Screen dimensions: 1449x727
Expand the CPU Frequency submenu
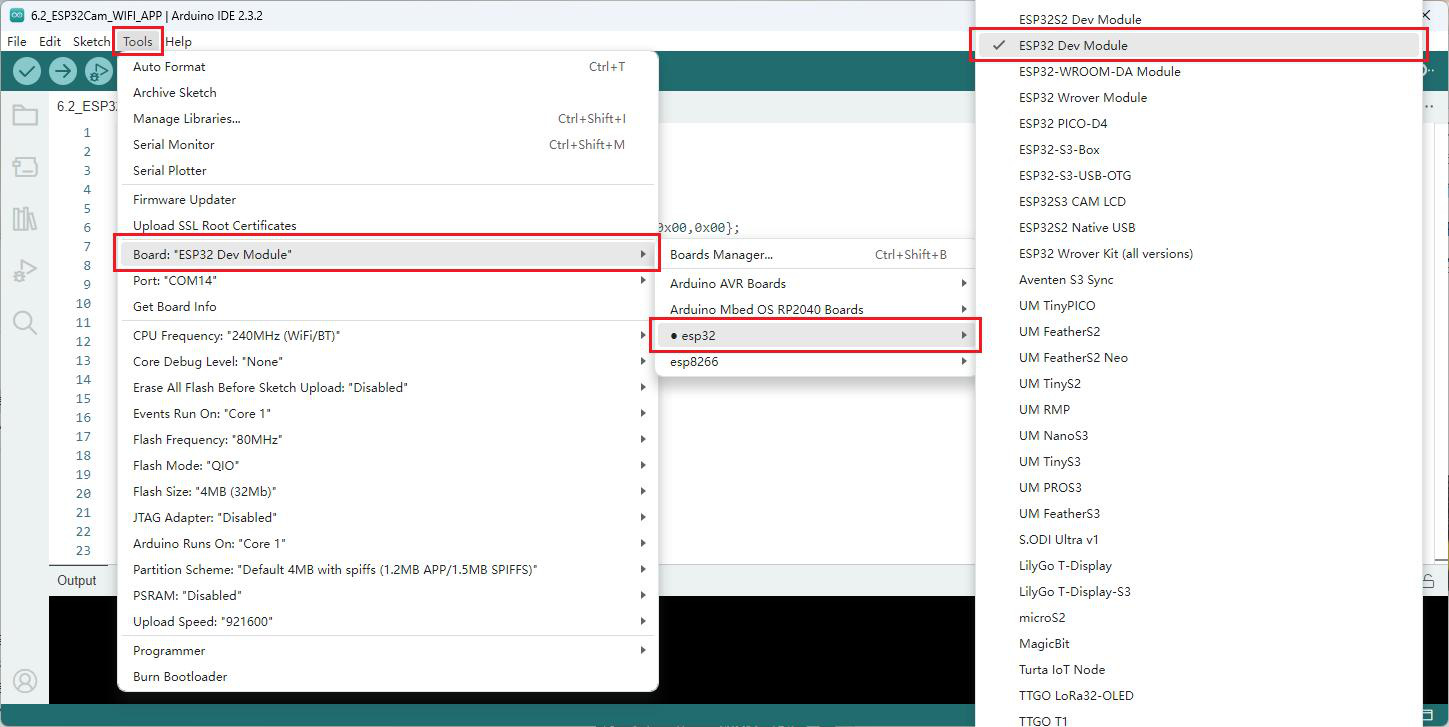point(388,336)
